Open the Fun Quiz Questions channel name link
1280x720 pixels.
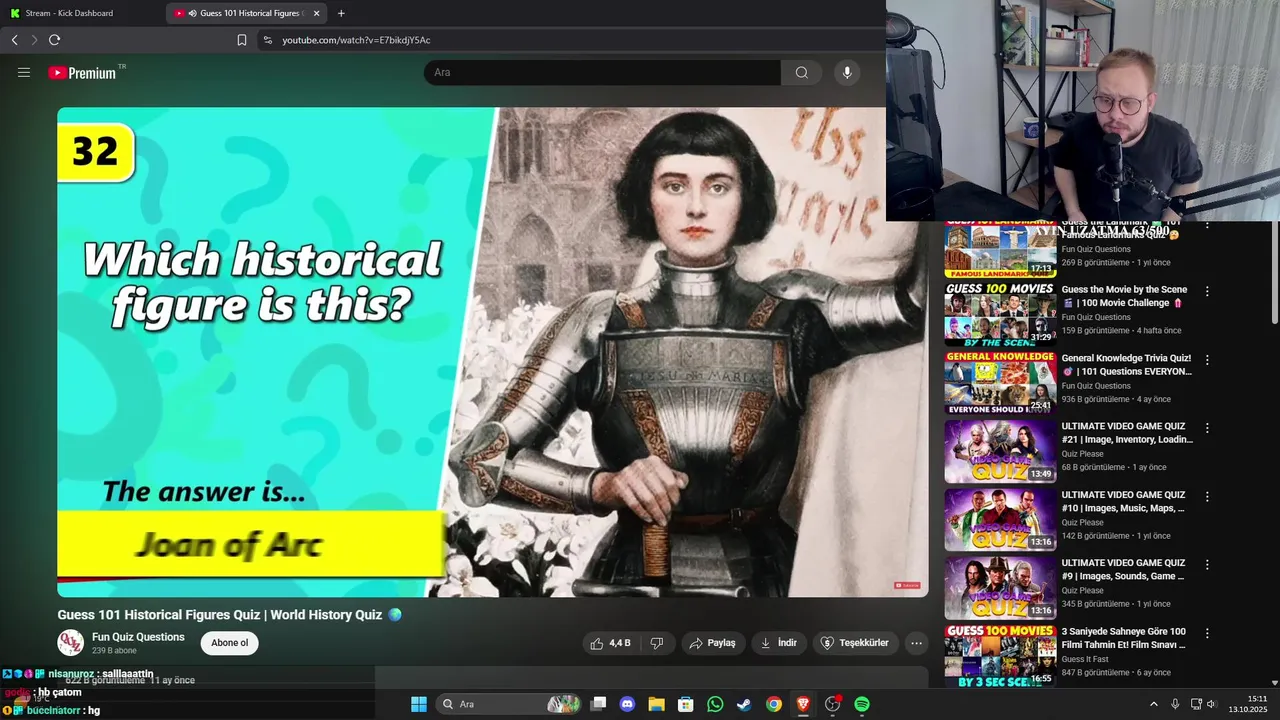[x=138, y=637]
